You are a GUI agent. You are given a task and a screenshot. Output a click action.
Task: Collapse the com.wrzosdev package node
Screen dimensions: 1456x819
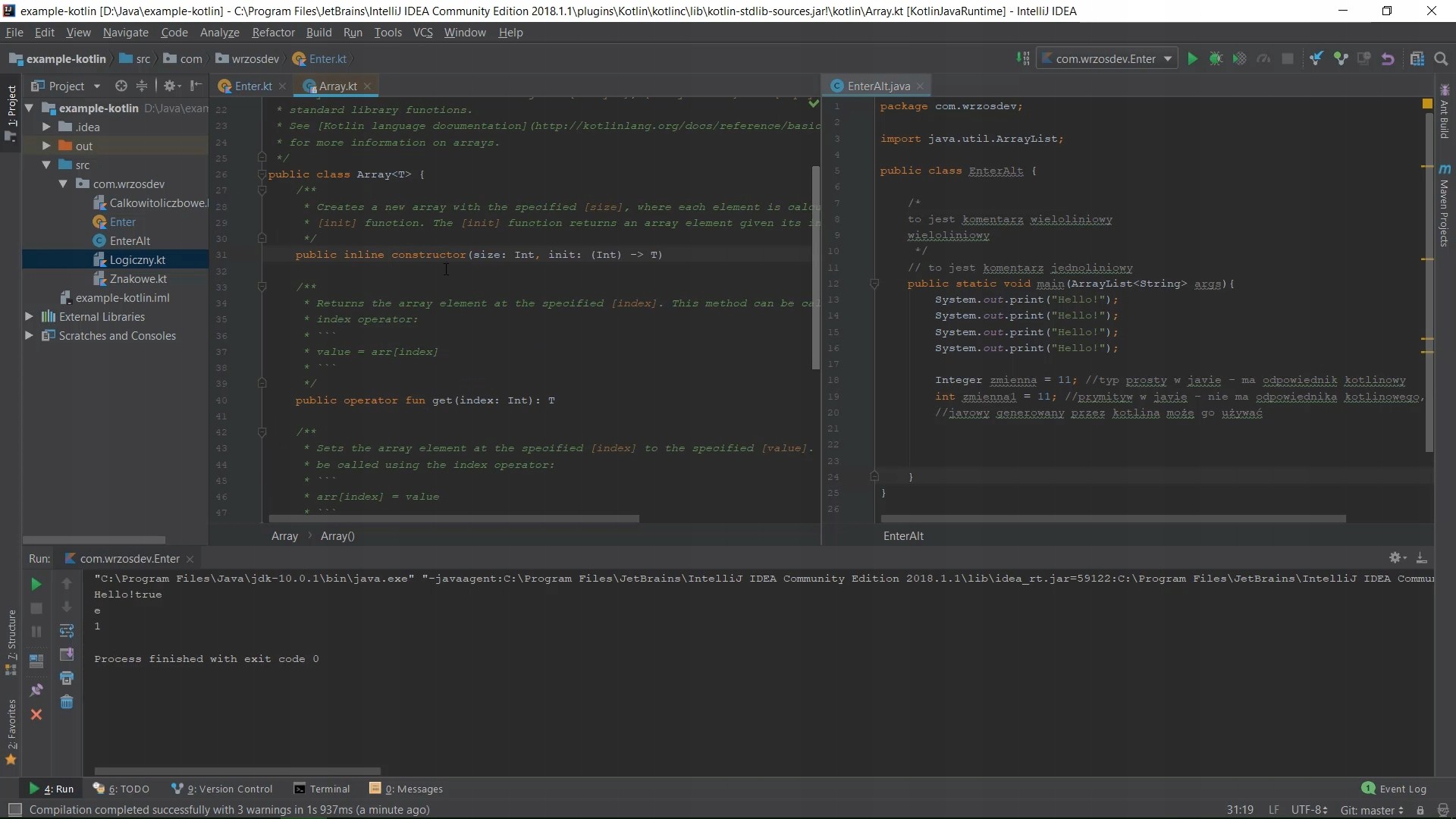point(63,184)
